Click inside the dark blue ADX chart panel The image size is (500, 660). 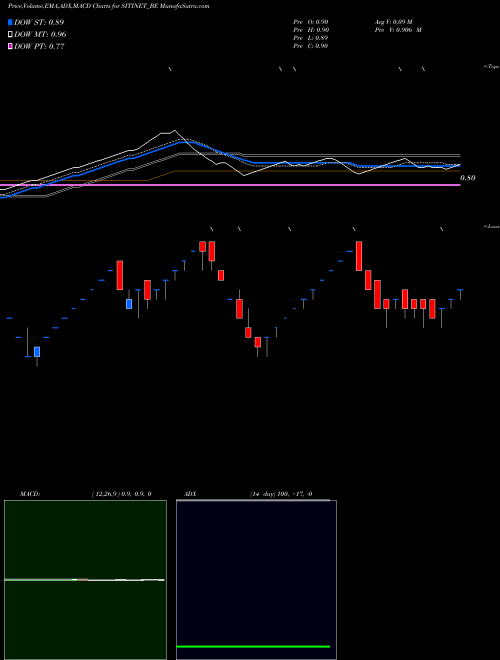[x=256, y=580]
